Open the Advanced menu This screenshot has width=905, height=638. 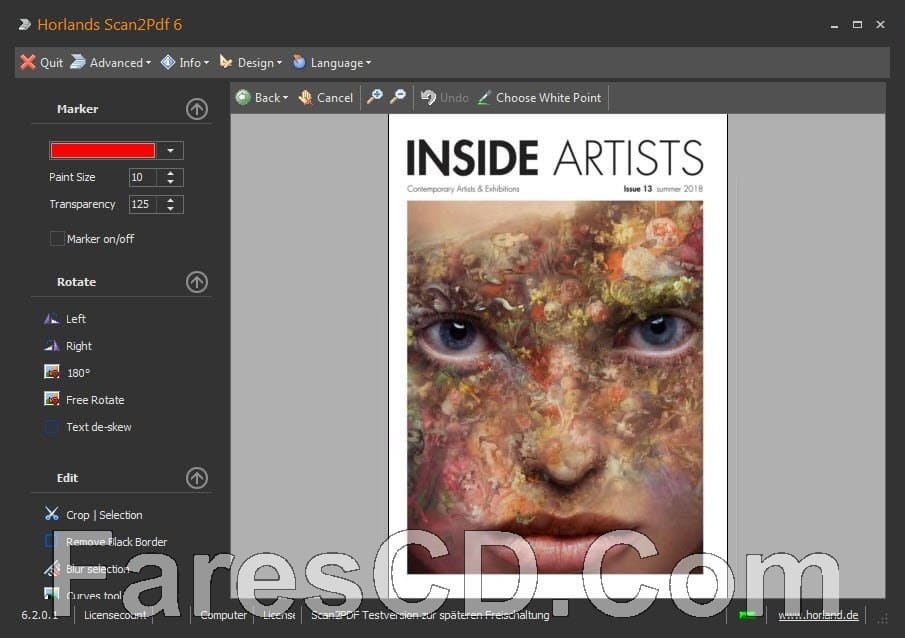click(x=110, y=62)
